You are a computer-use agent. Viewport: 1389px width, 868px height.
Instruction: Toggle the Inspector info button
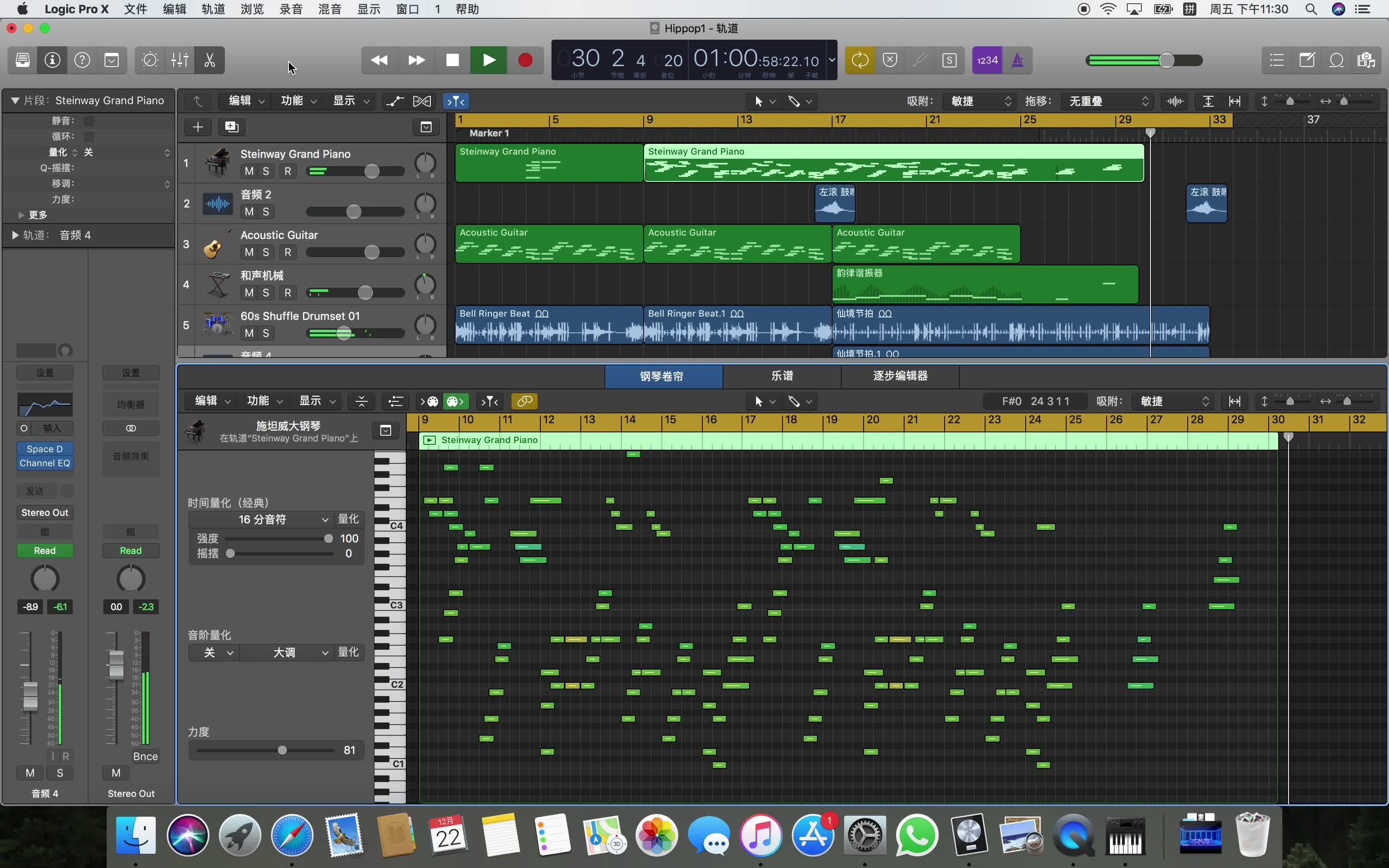(52, 60)
